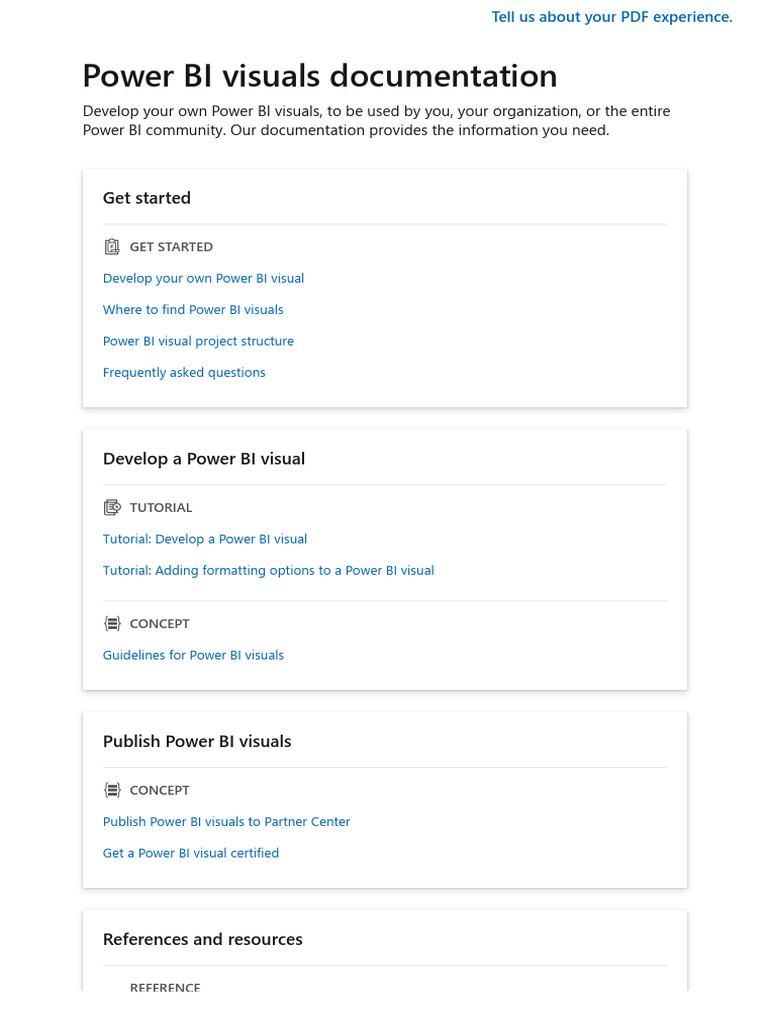The image size is (768, 1024).
Task: Click the 'References and resources' card heading
Action: (x=203, y=940)
